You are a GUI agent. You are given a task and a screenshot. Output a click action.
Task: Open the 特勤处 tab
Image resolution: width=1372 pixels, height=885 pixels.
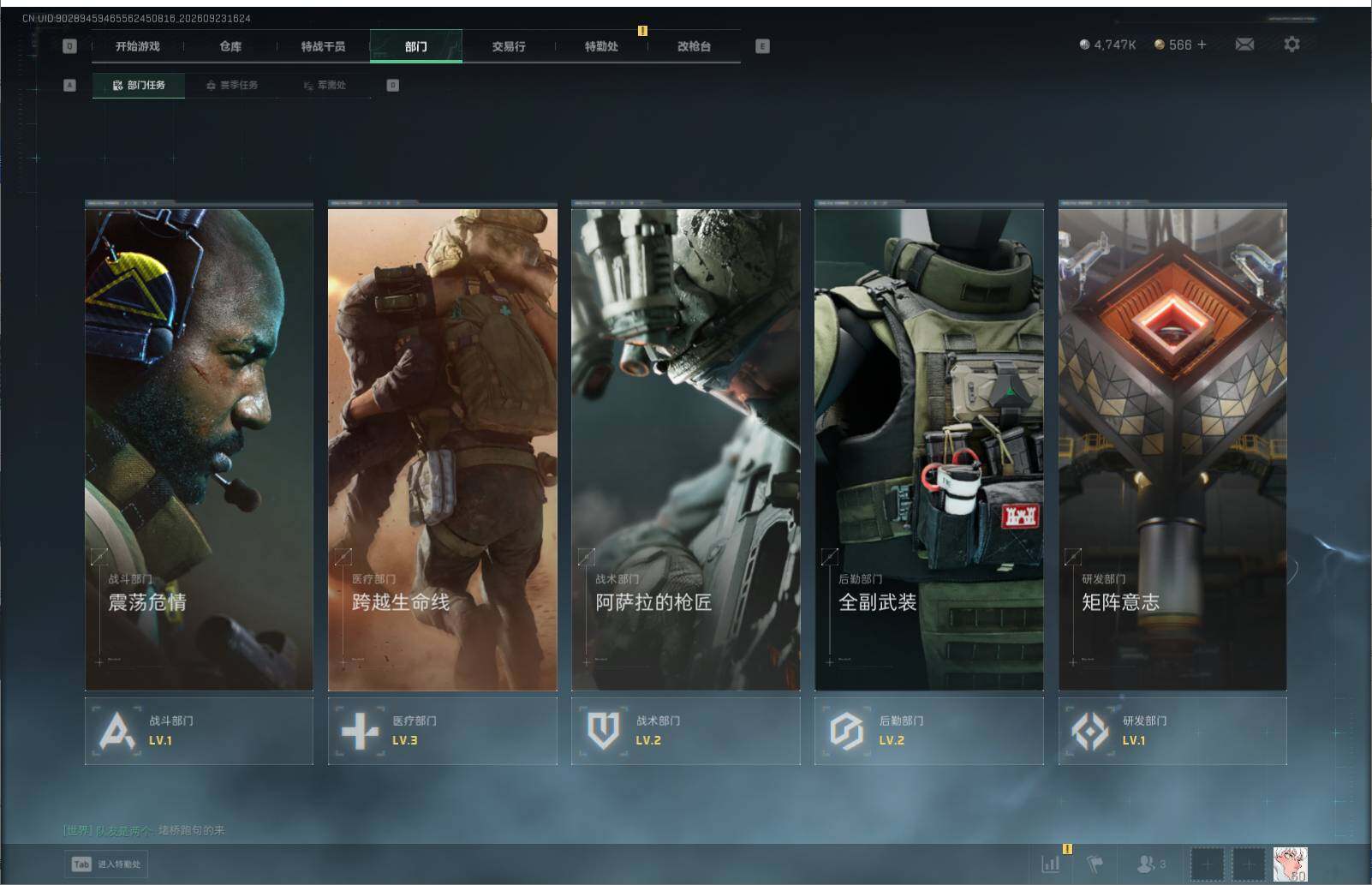pyautogui.click(x=601, y=46)
